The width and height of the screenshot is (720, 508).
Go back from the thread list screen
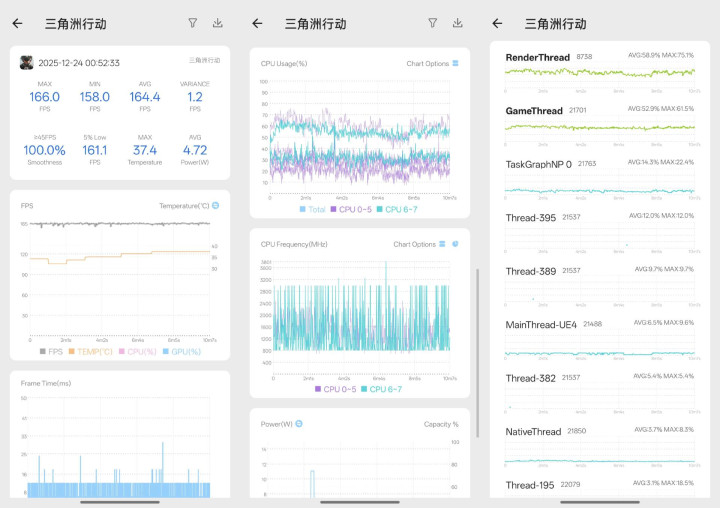497,23
